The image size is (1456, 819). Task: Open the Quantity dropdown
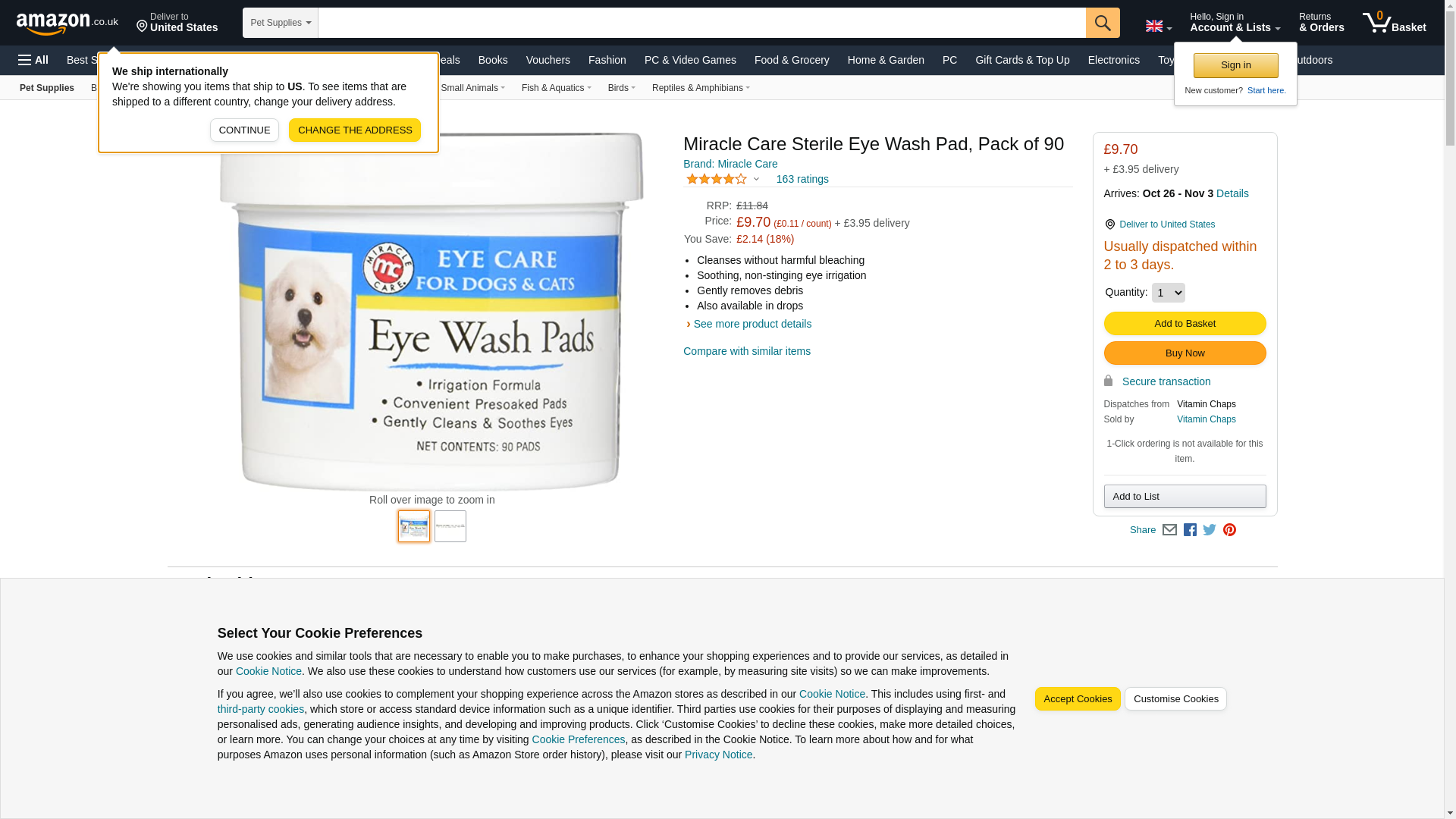[x=1168, y=293]
